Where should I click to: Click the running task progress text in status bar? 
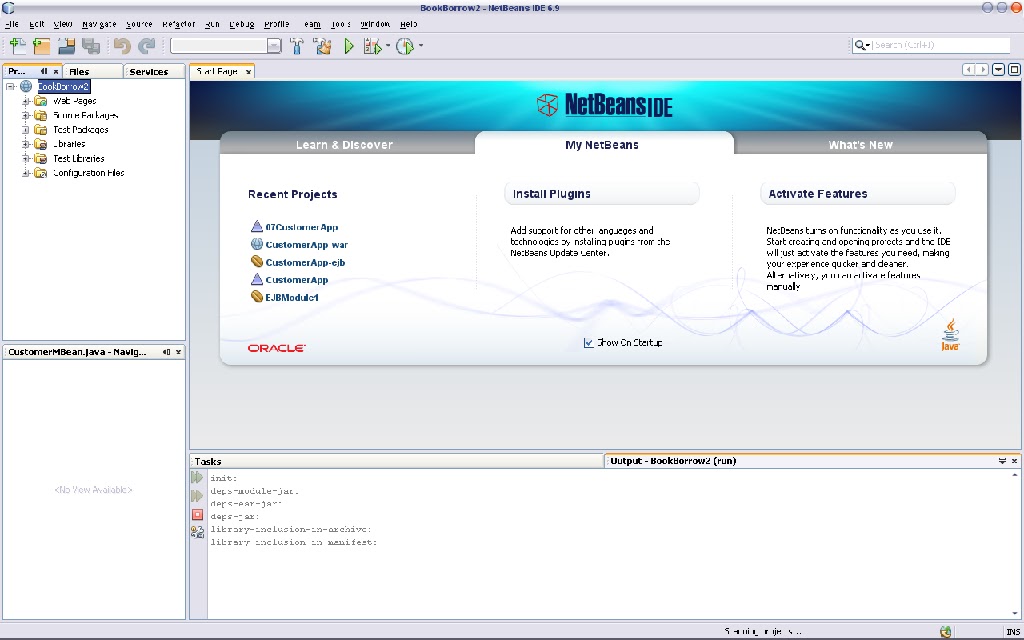[762, 632]
